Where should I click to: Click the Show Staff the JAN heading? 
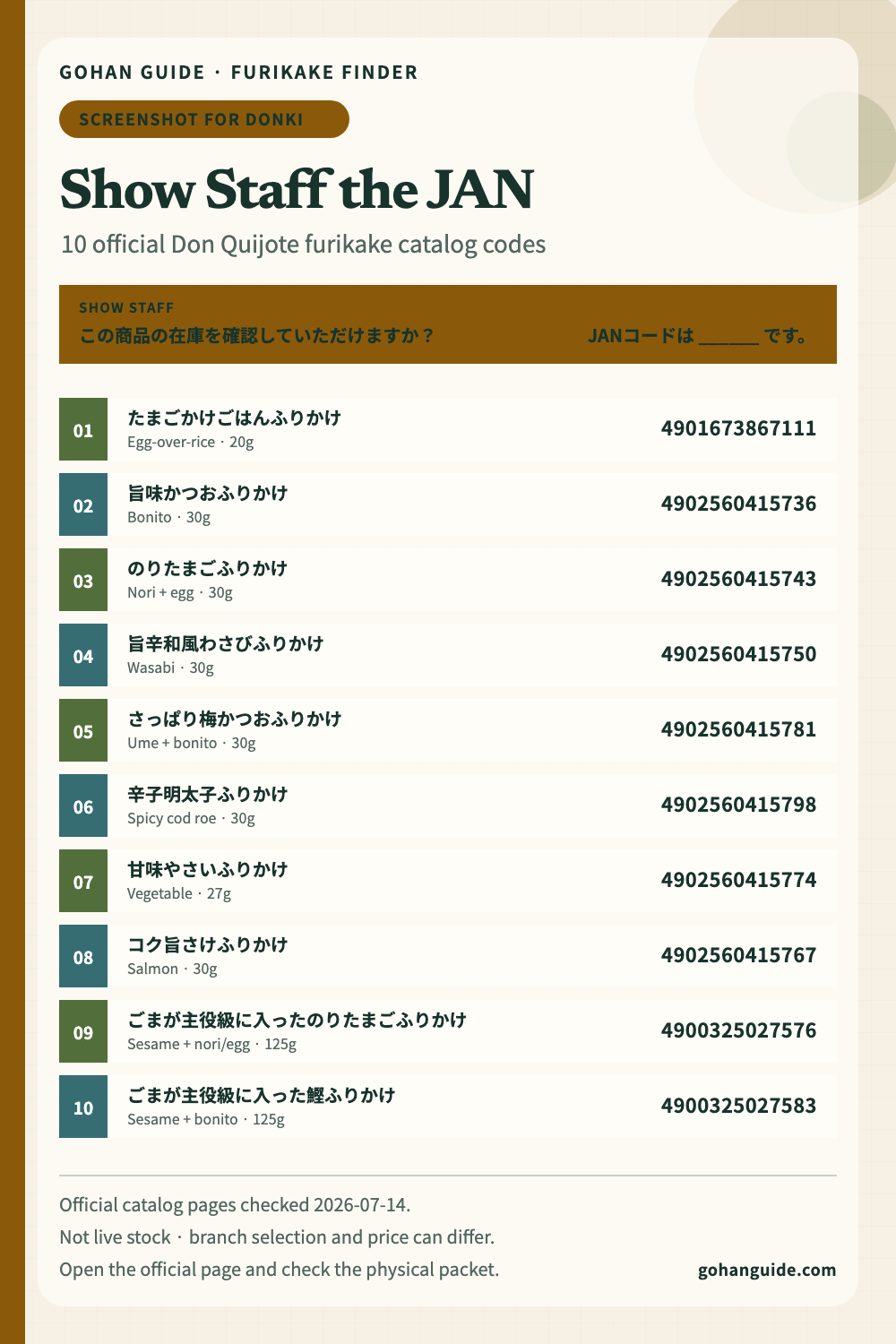[x=297, y=189]
